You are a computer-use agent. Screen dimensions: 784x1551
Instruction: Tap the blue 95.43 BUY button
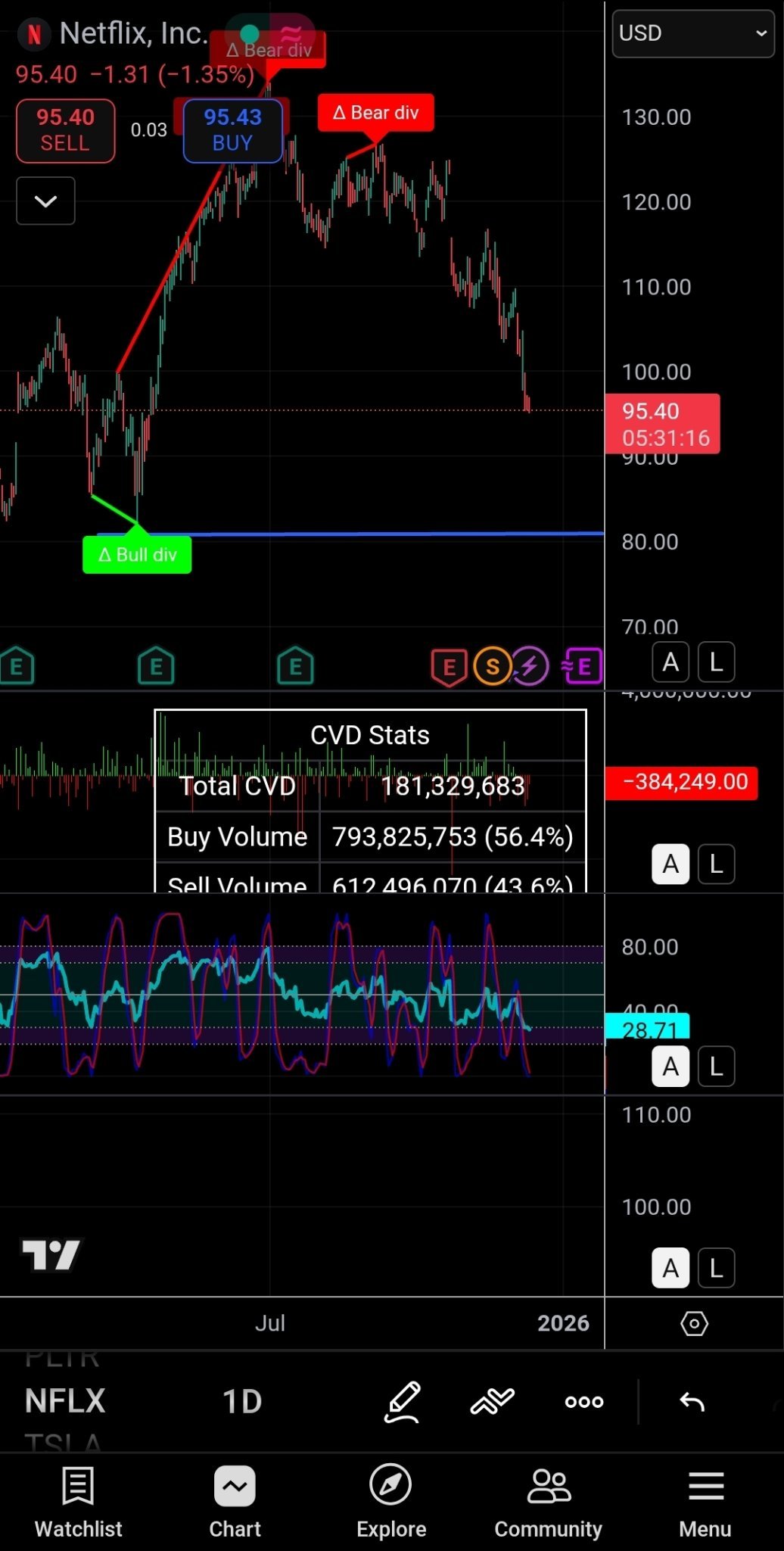pos(232,130)
